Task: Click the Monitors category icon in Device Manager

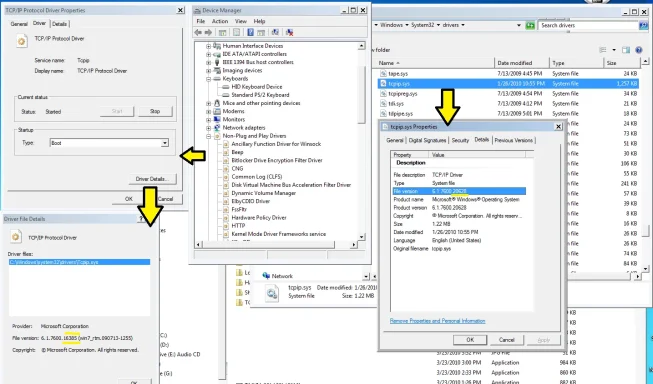Action: coord(217,120)
